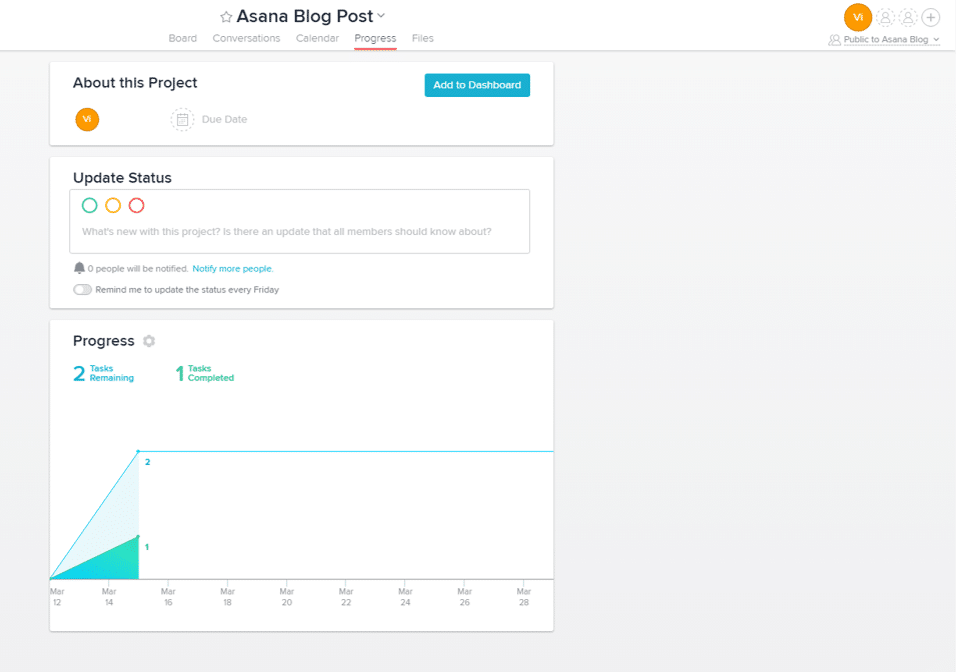Click the orange Vi avatar in the header
The width and height of the screenshot is (957, 672).
[857, 17]
